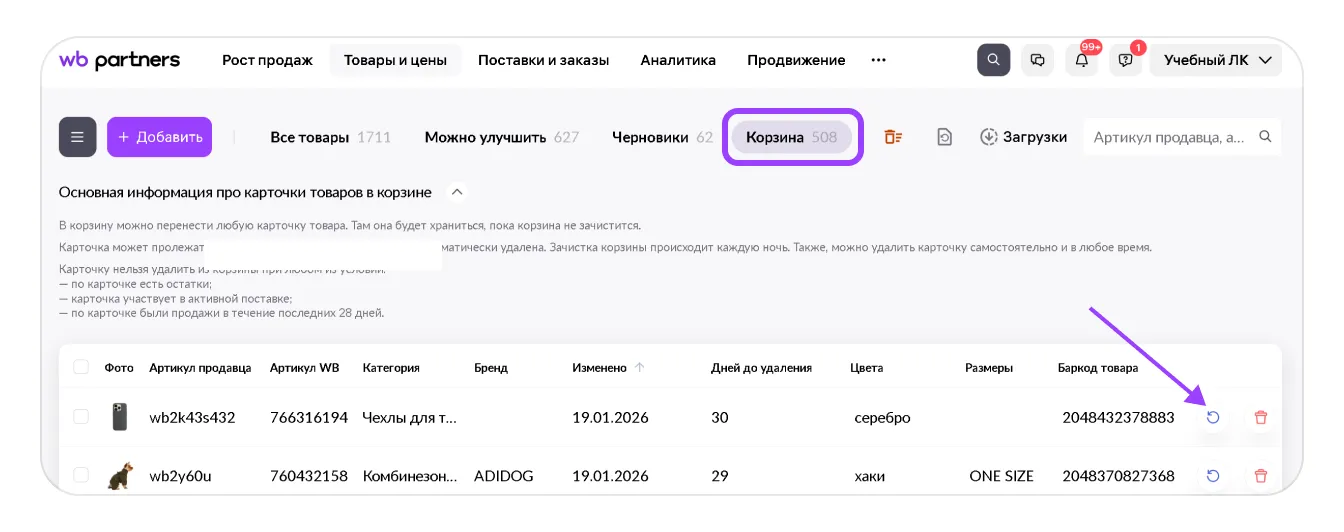Delete the wb2k43s432 card permanently

1260,417
